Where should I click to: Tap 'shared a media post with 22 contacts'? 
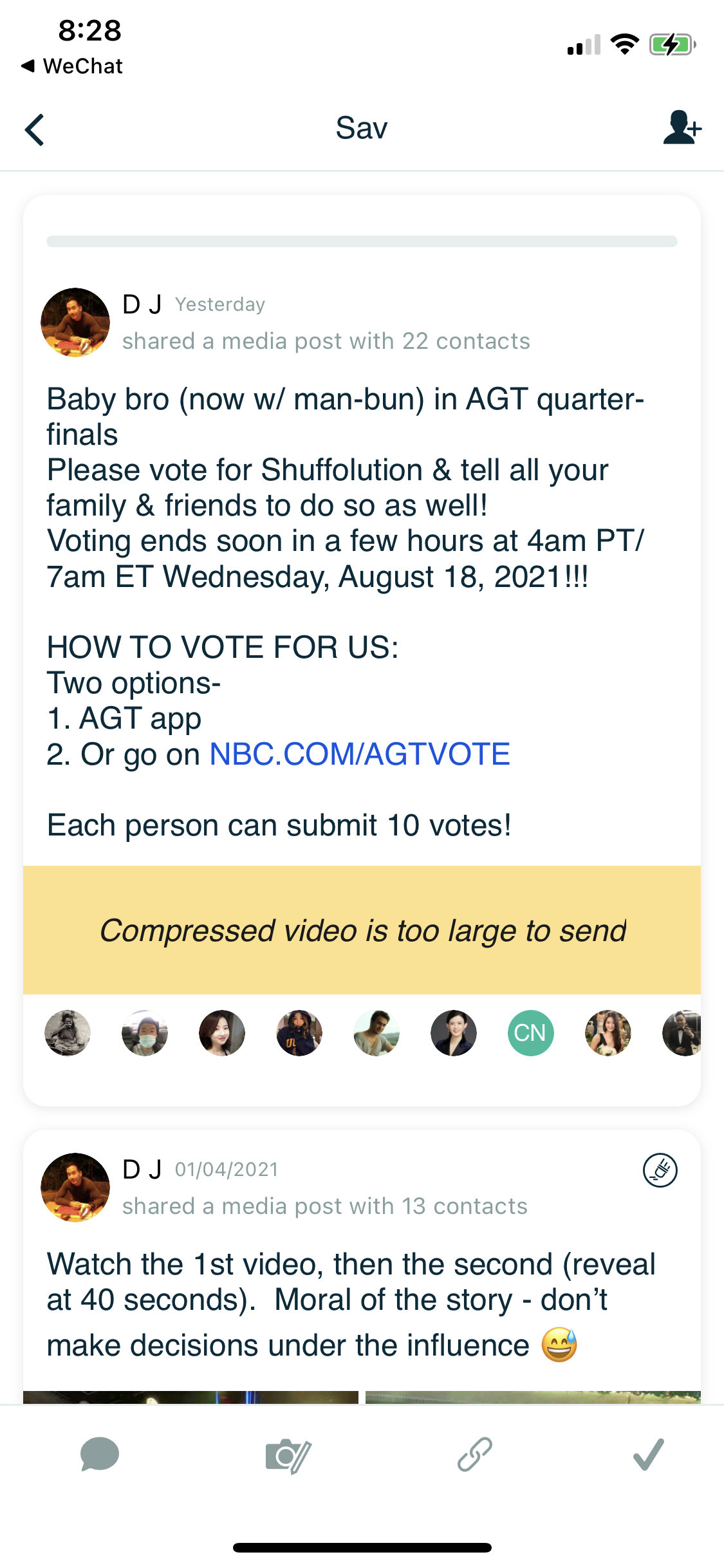tap(326, 341)
